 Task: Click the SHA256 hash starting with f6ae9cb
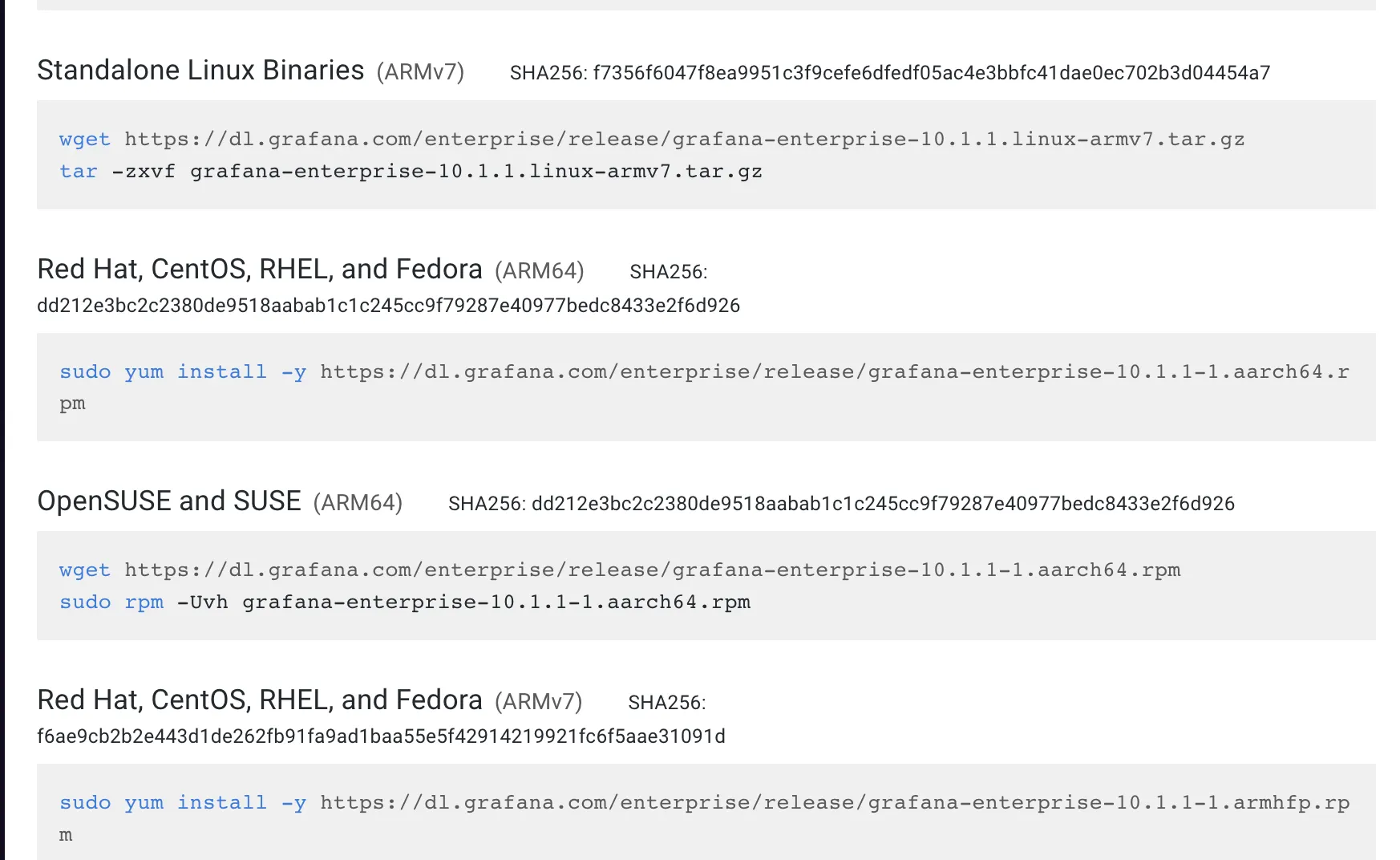click(x=381, y=736)
